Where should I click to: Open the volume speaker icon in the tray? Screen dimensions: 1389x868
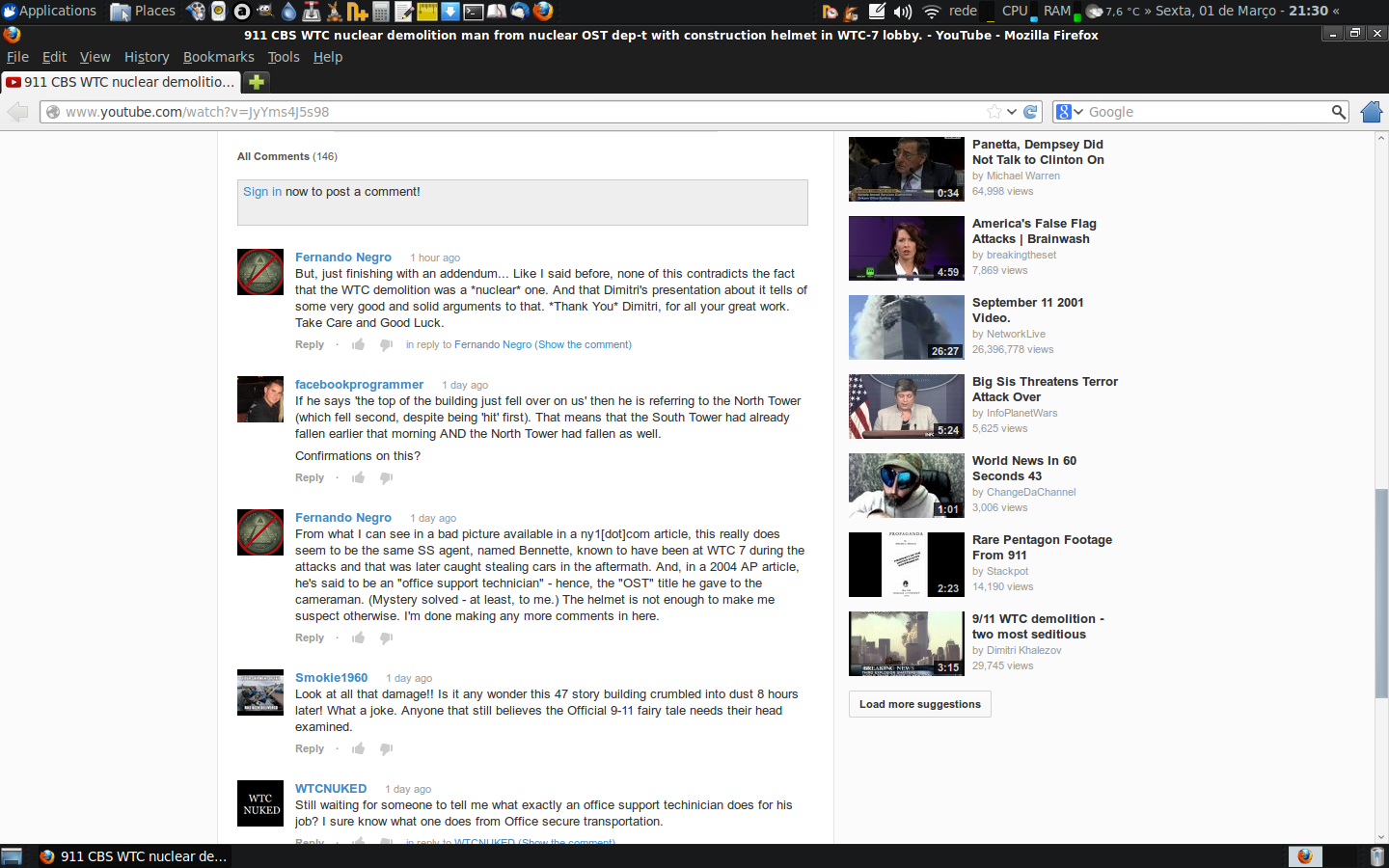pyautogui.click(x=903, y=12)
